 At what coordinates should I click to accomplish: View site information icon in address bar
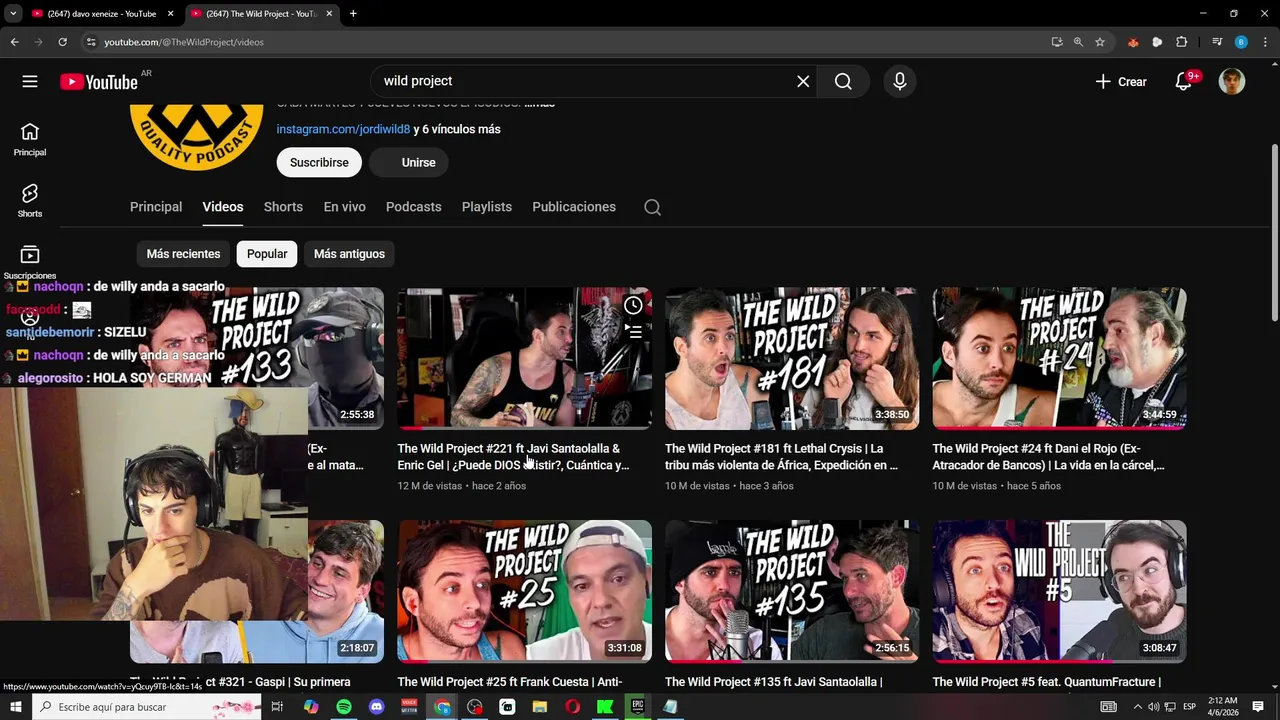91,42
